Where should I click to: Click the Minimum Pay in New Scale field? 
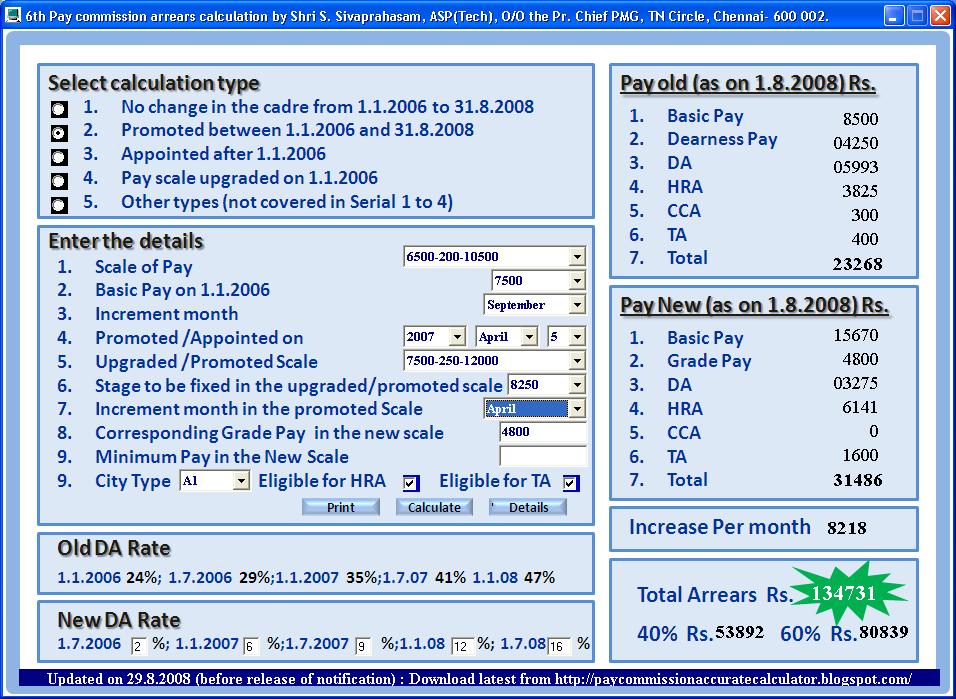pyautogui.click(x=543, y=456)
